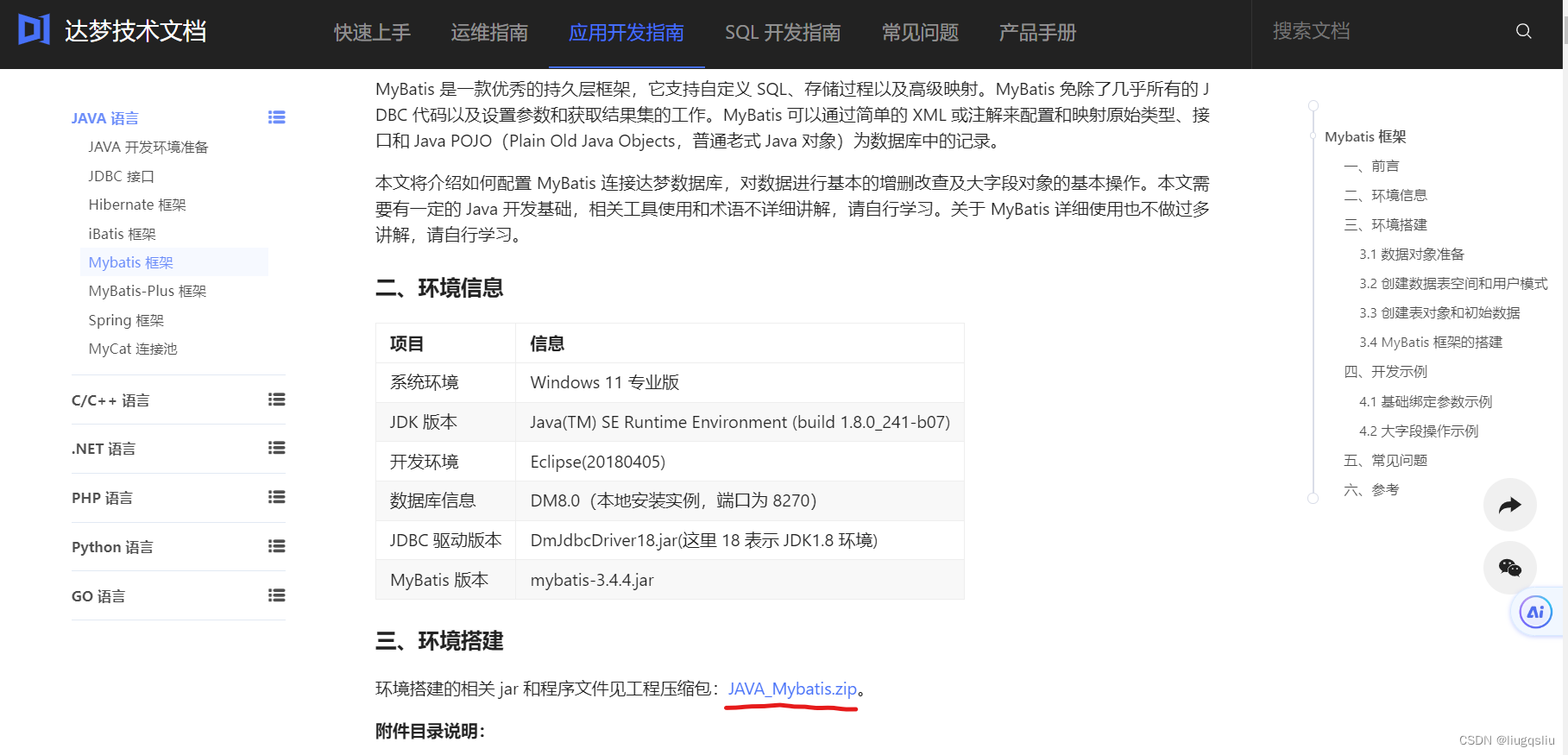
Task: Jump to 一、前言 in outline
Action: point(1371,166)
